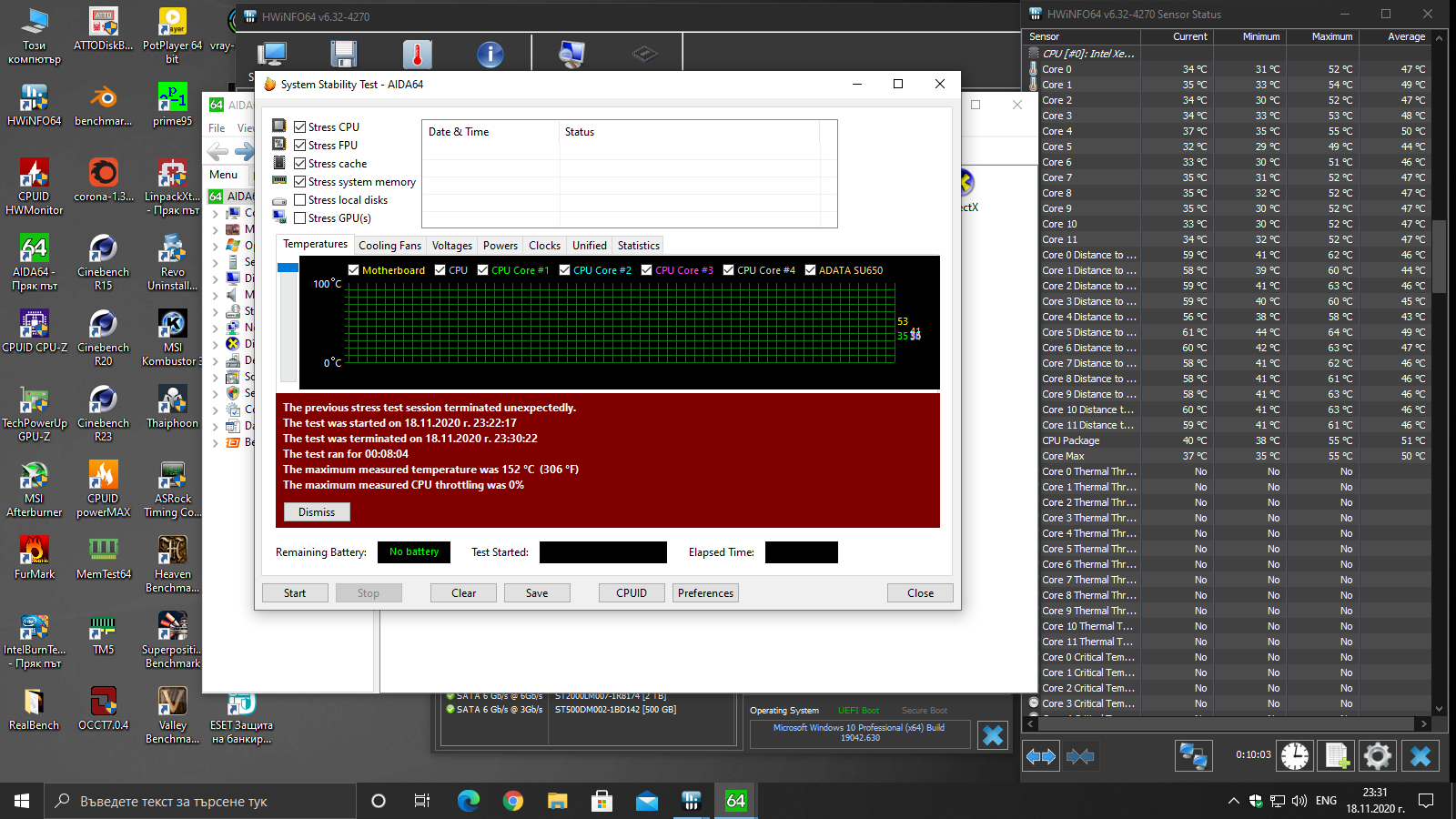
Task: Start the system stability test
Action: coord(295,593)
